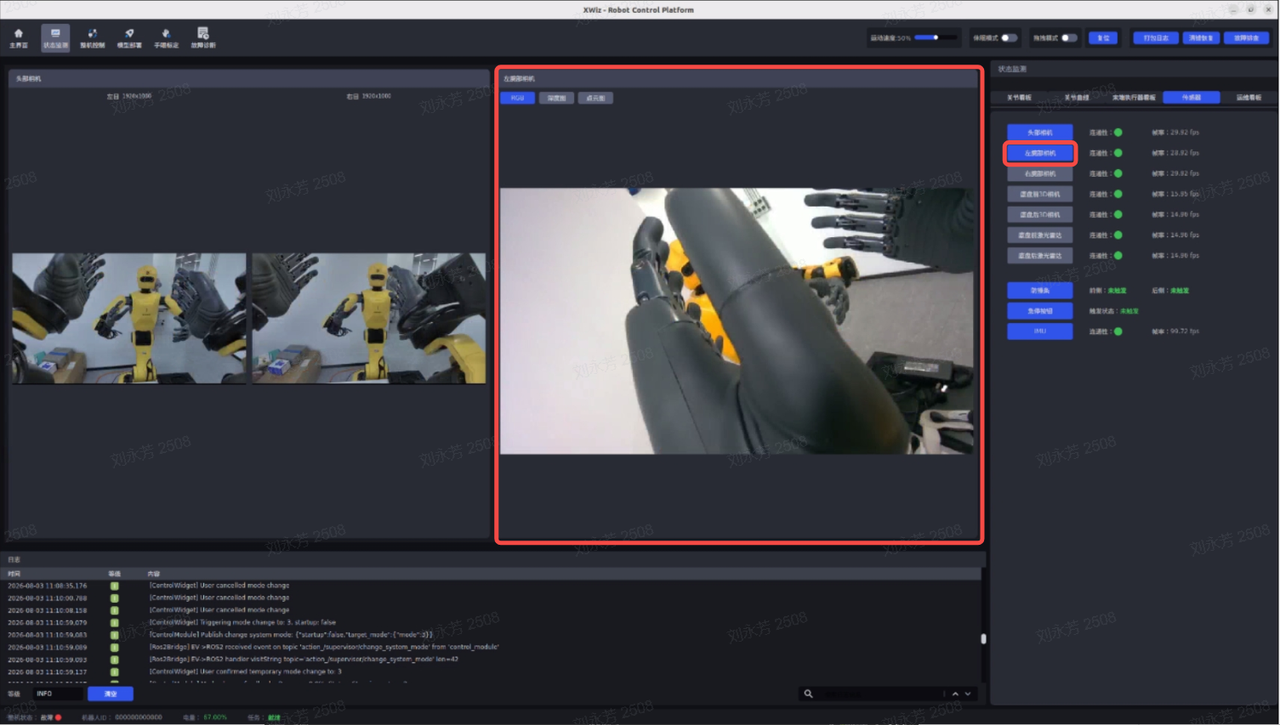The image size is (1280, 725).
Task: Click the log panel vertical scrollbar
Action: (x=983, y=638)
